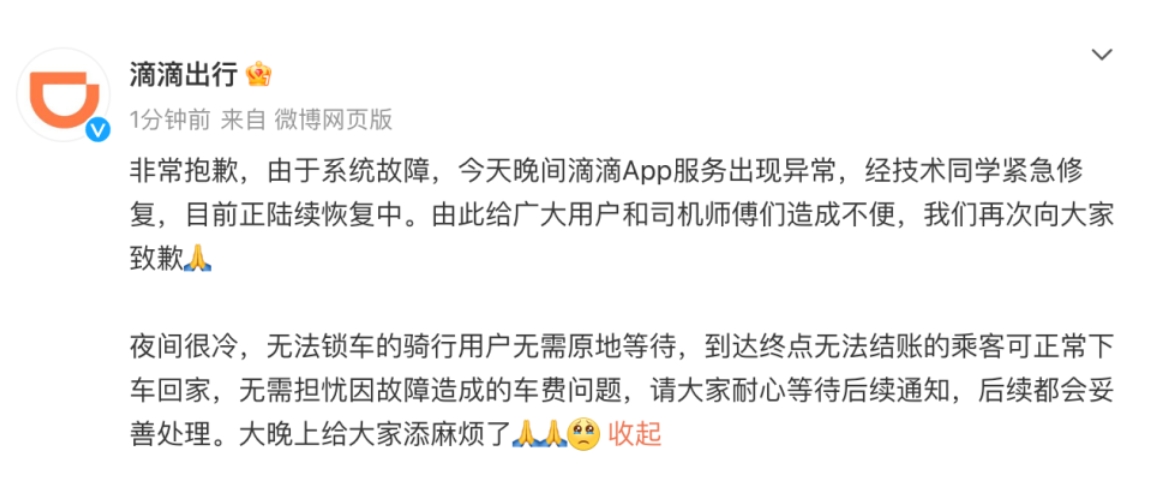The image size is (1162, 480).
Task: Click first praying hands emoji after 添麻烦了
Action: pyautogui.click(x=526, y=434)
